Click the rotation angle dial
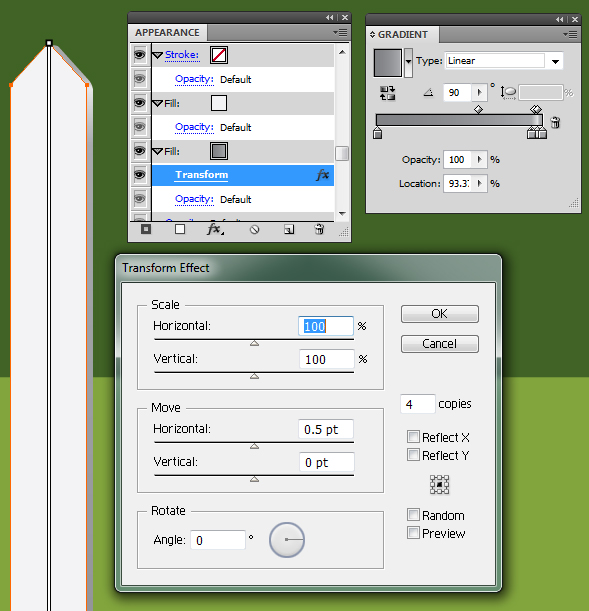This screenshot has width=589, height=611. click(x=287, y=540)
